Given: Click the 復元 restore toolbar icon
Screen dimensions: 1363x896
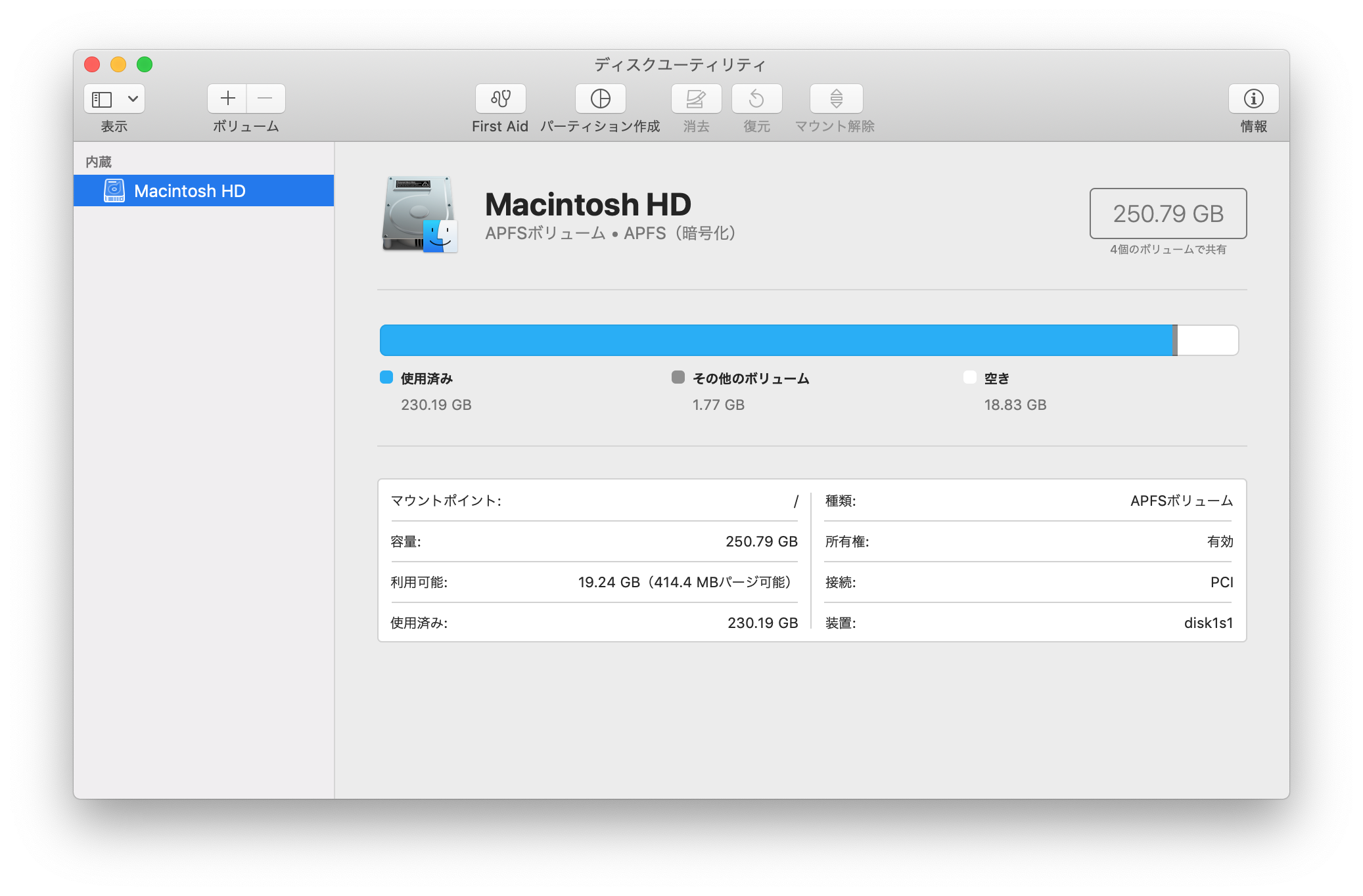Looking at the screenshot, I should coord(756,99).
